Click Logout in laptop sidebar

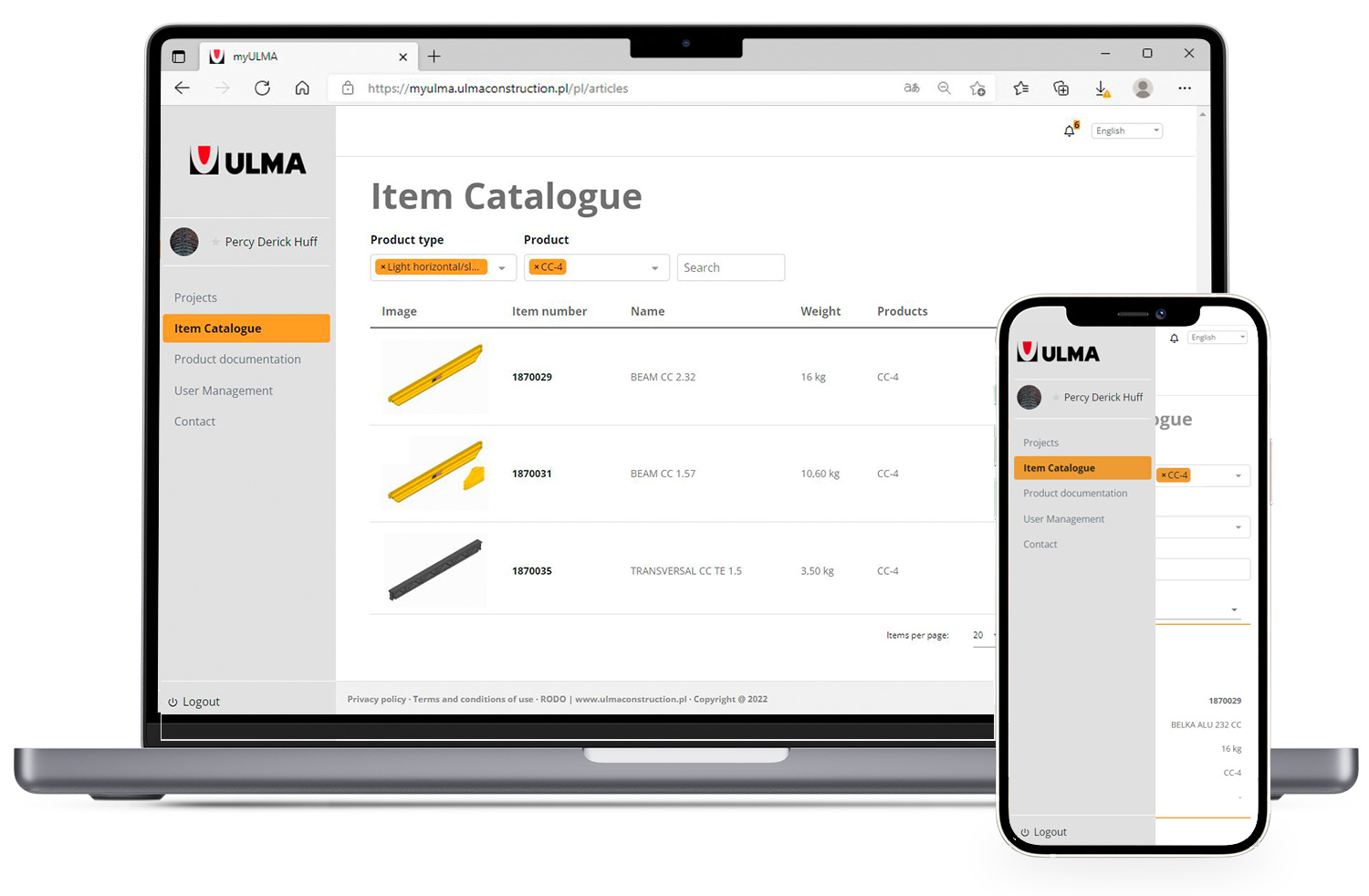coord(193,702)
